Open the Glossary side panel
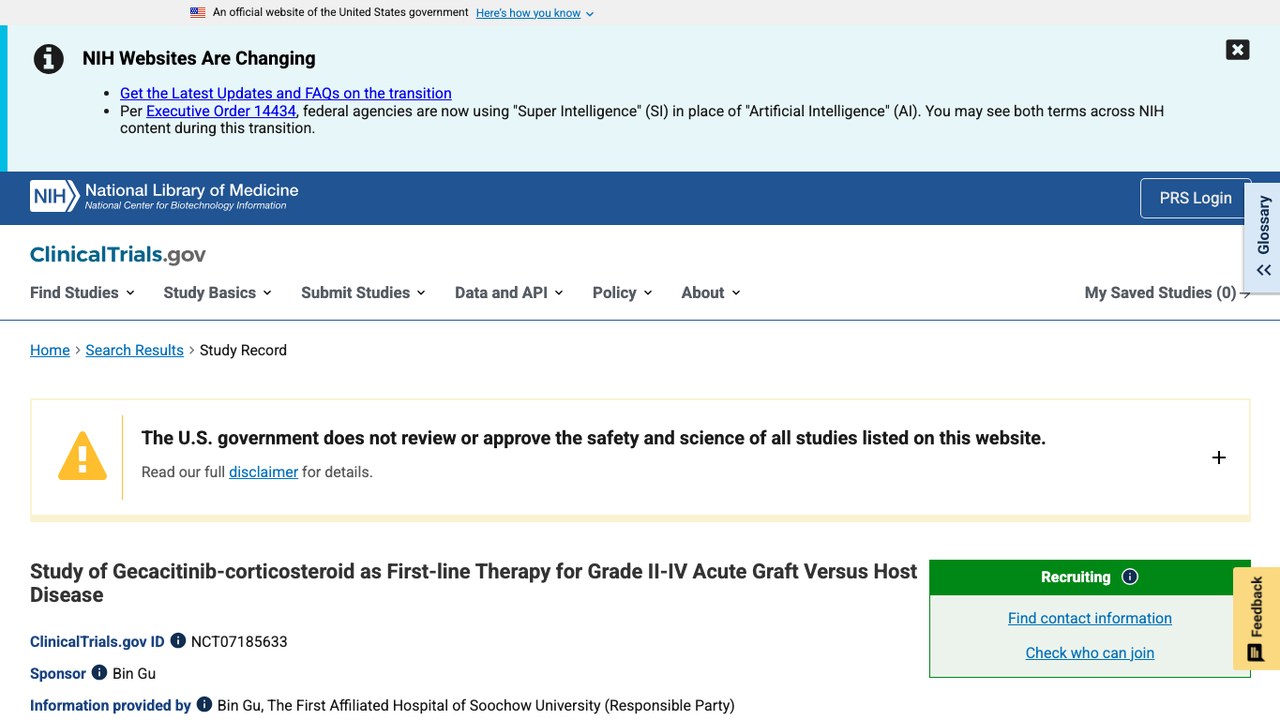Viewport: 1280px width, 720px height. click(1263, 237)
